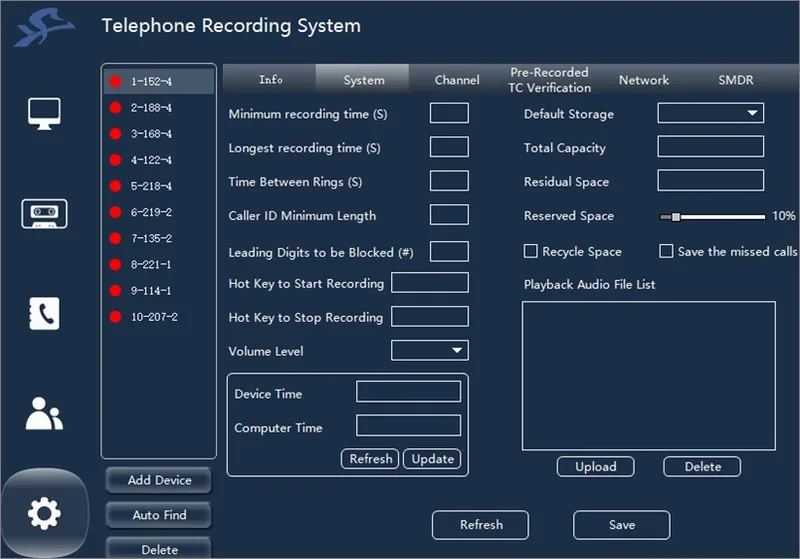Select device 7-135-2 in list
Screen dimensions: 800x559
point(159,238)
